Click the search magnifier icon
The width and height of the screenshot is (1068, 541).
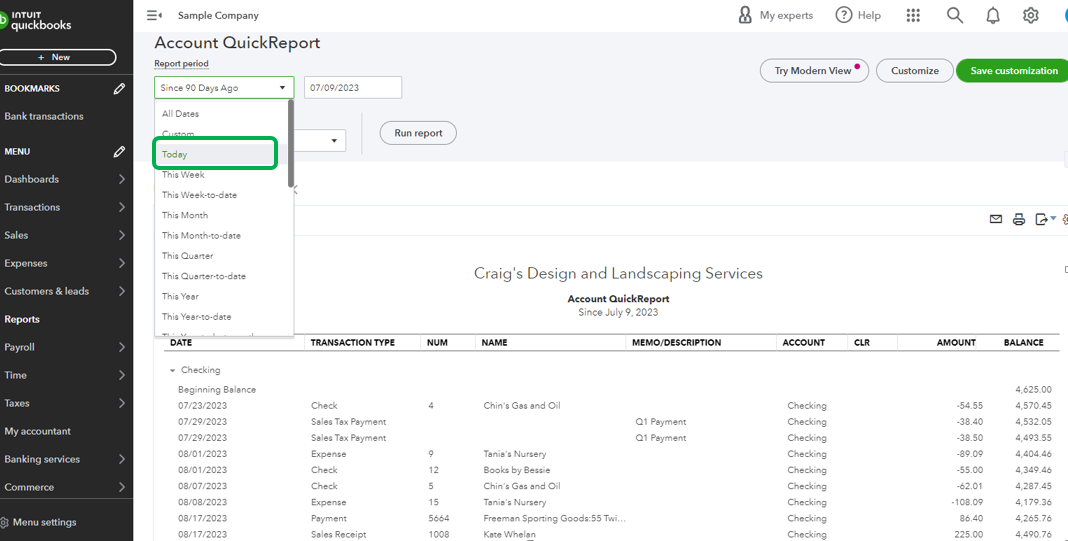[954, 15]
